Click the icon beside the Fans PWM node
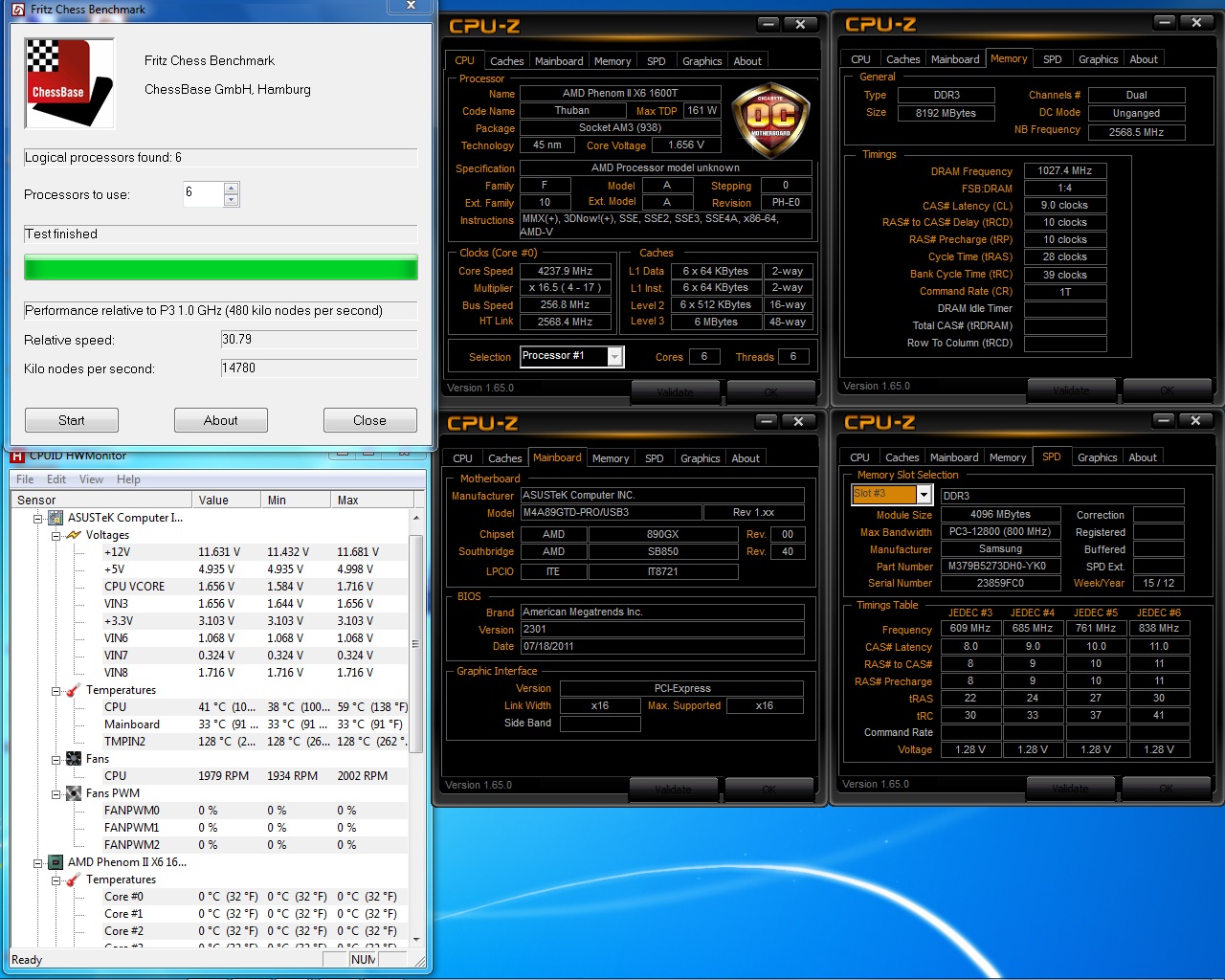 [74, 793]
